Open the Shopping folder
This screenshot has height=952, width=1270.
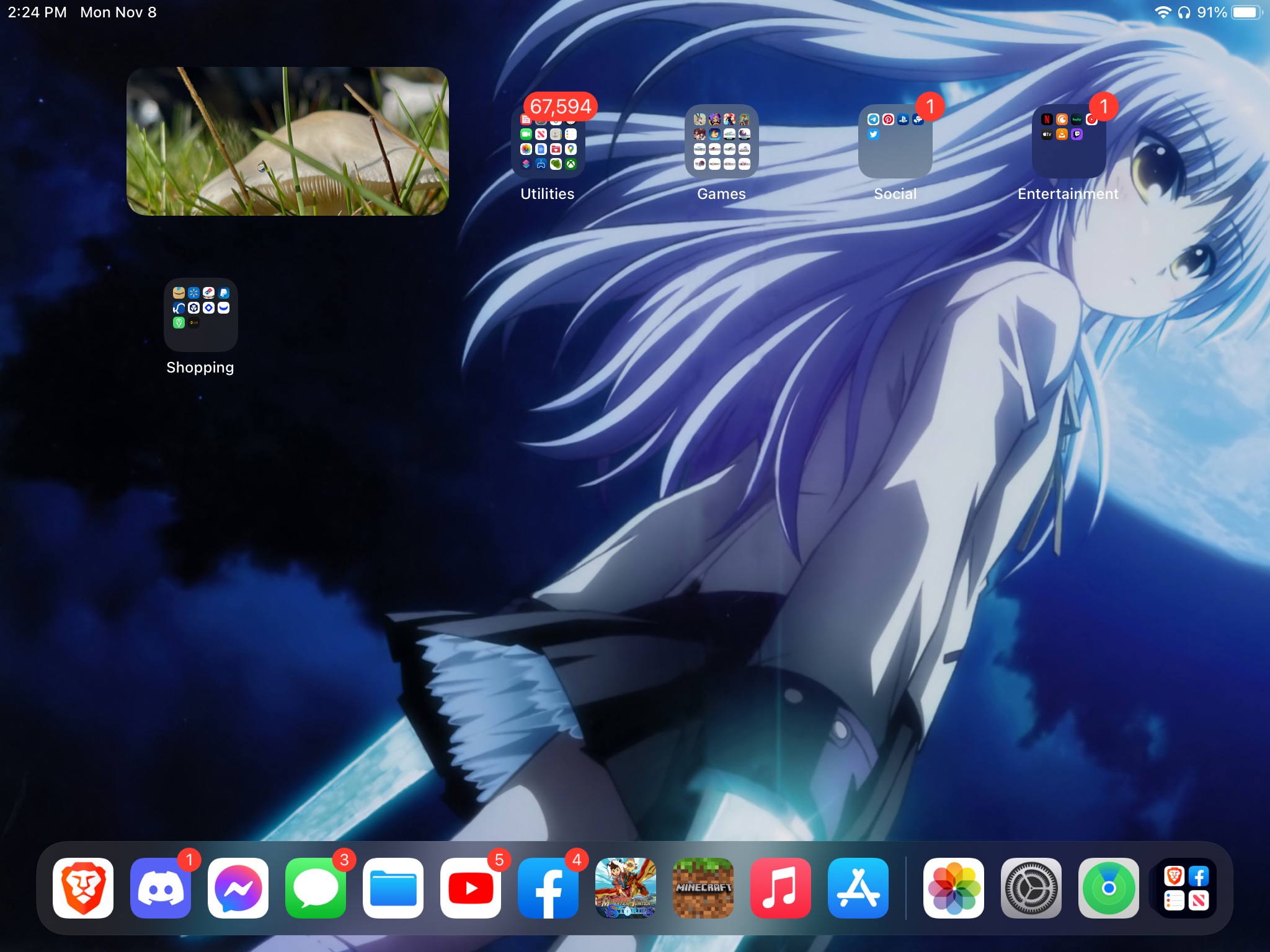click(201, 315)
